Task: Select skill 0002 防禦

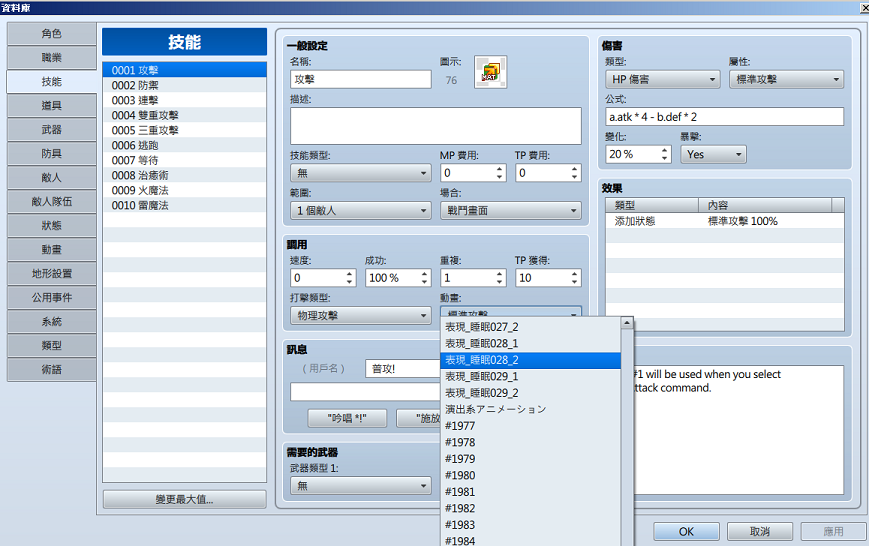Action: point(185,85)
